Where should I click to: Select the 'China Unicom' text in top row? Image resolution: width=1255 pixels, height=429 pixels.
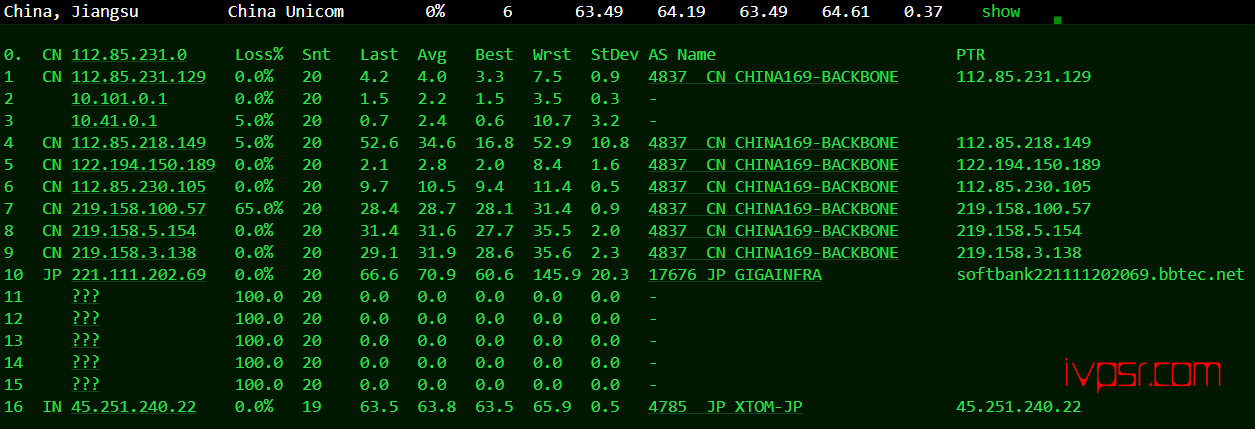[x=286, y=12]
